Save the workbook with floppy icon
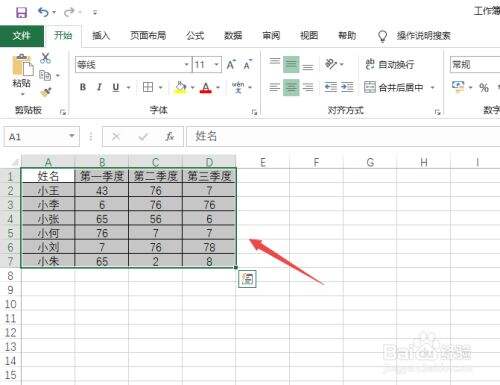 click(22, 13)
